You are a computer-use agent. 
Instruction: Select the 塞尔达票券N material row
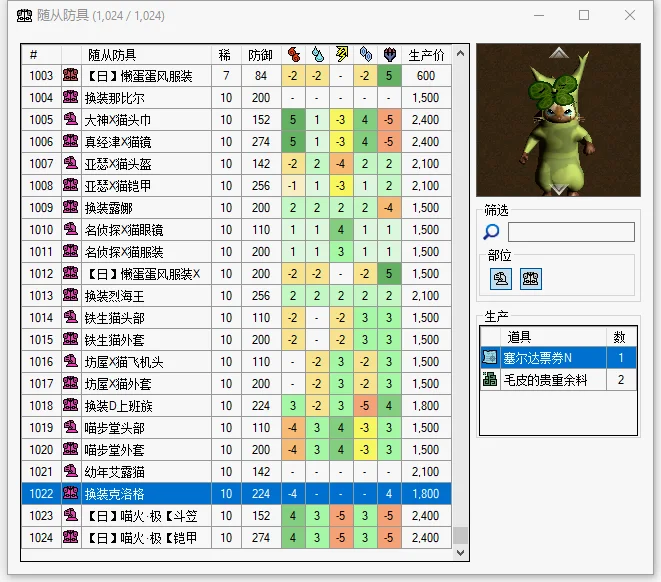coord(558,357)
